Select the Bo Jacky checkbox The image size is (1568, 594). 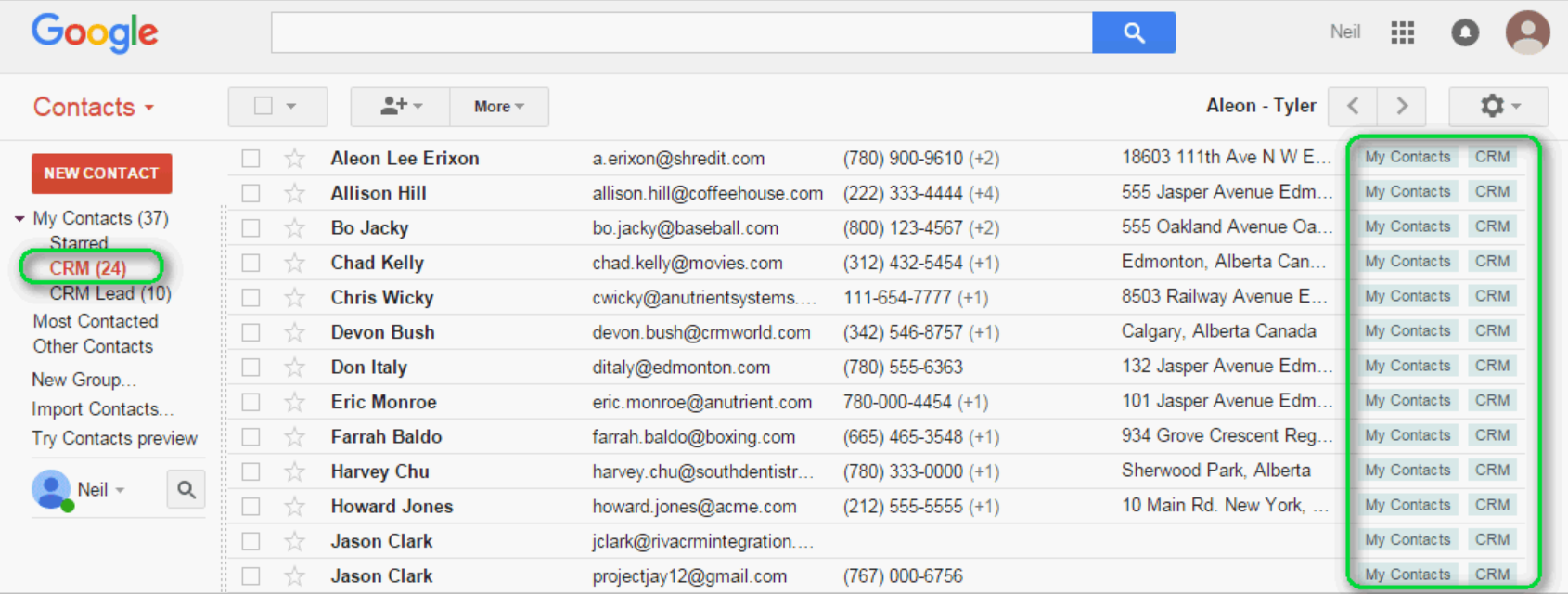251,228
